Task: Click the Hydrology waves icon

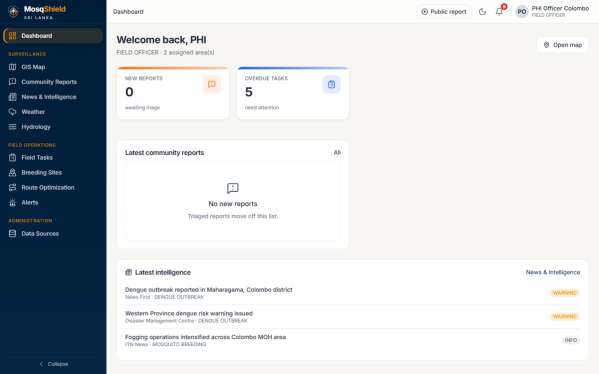Action: 13,127
